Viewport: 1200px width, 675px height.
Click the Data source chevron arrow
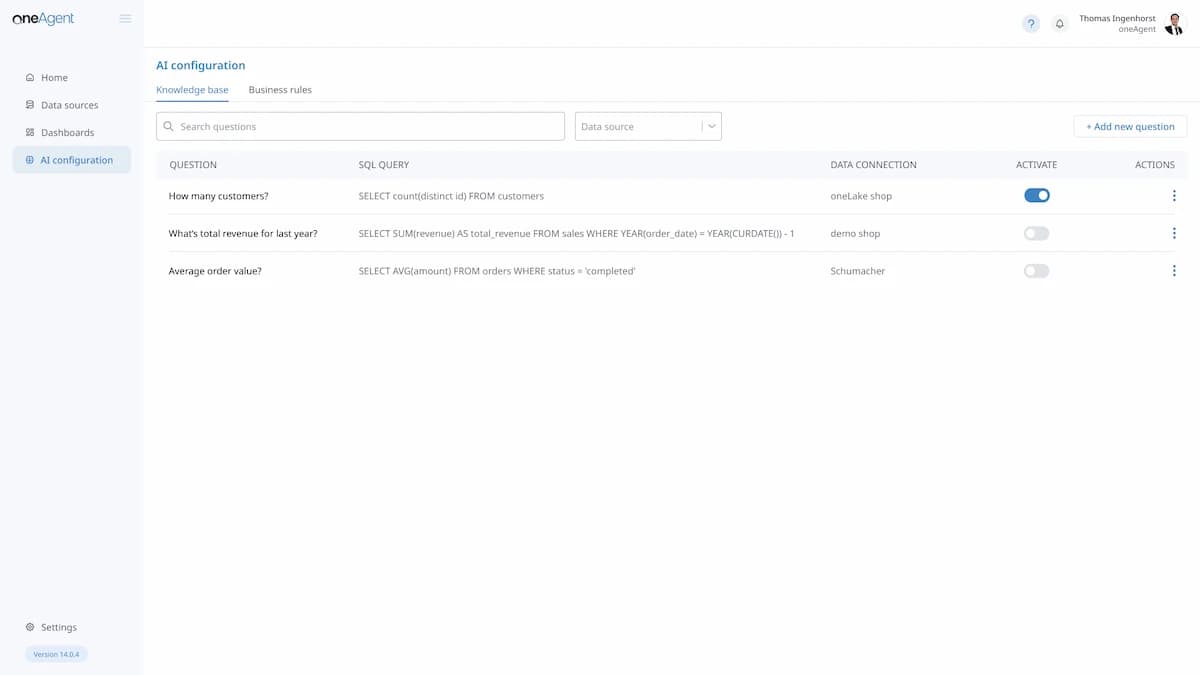pos(711,127)
